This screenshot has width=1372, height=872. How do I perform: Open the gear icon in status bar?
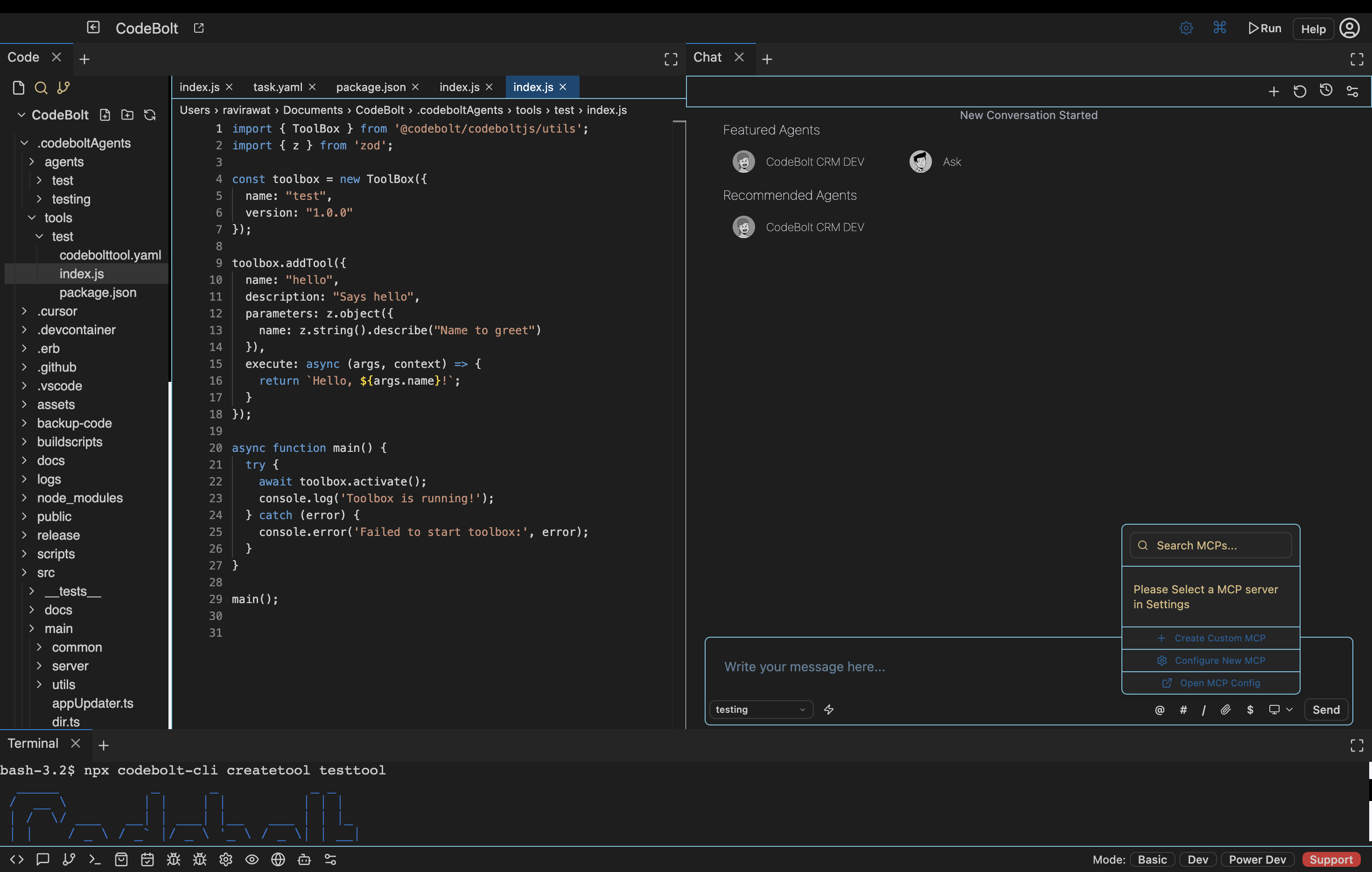(225, 859)
